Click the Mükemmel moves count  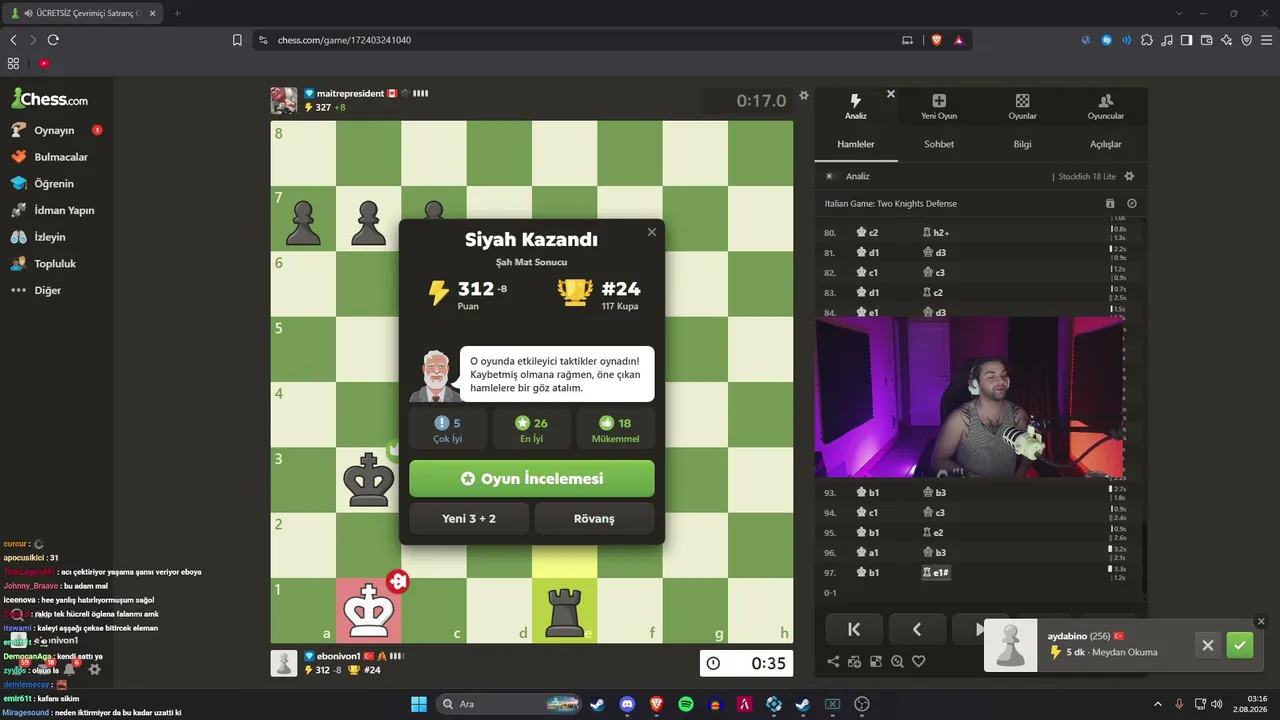click(x=616, y=428)
